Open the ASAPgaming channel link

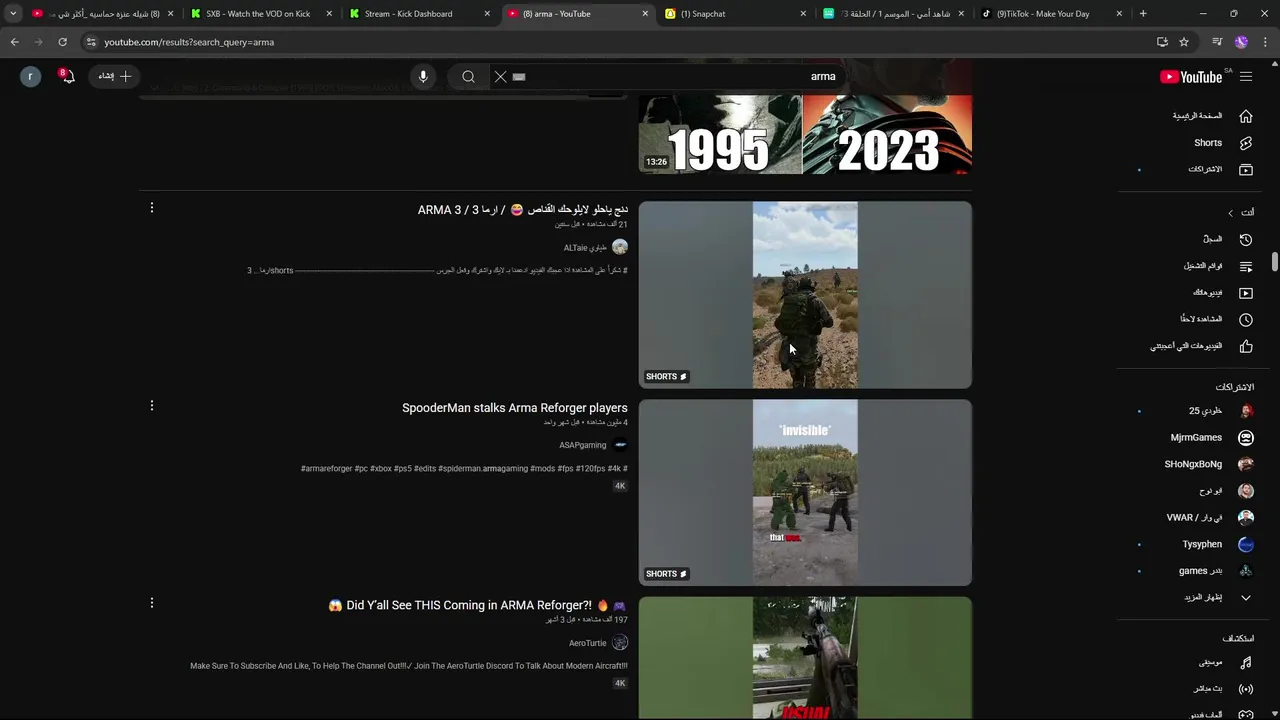583,445
